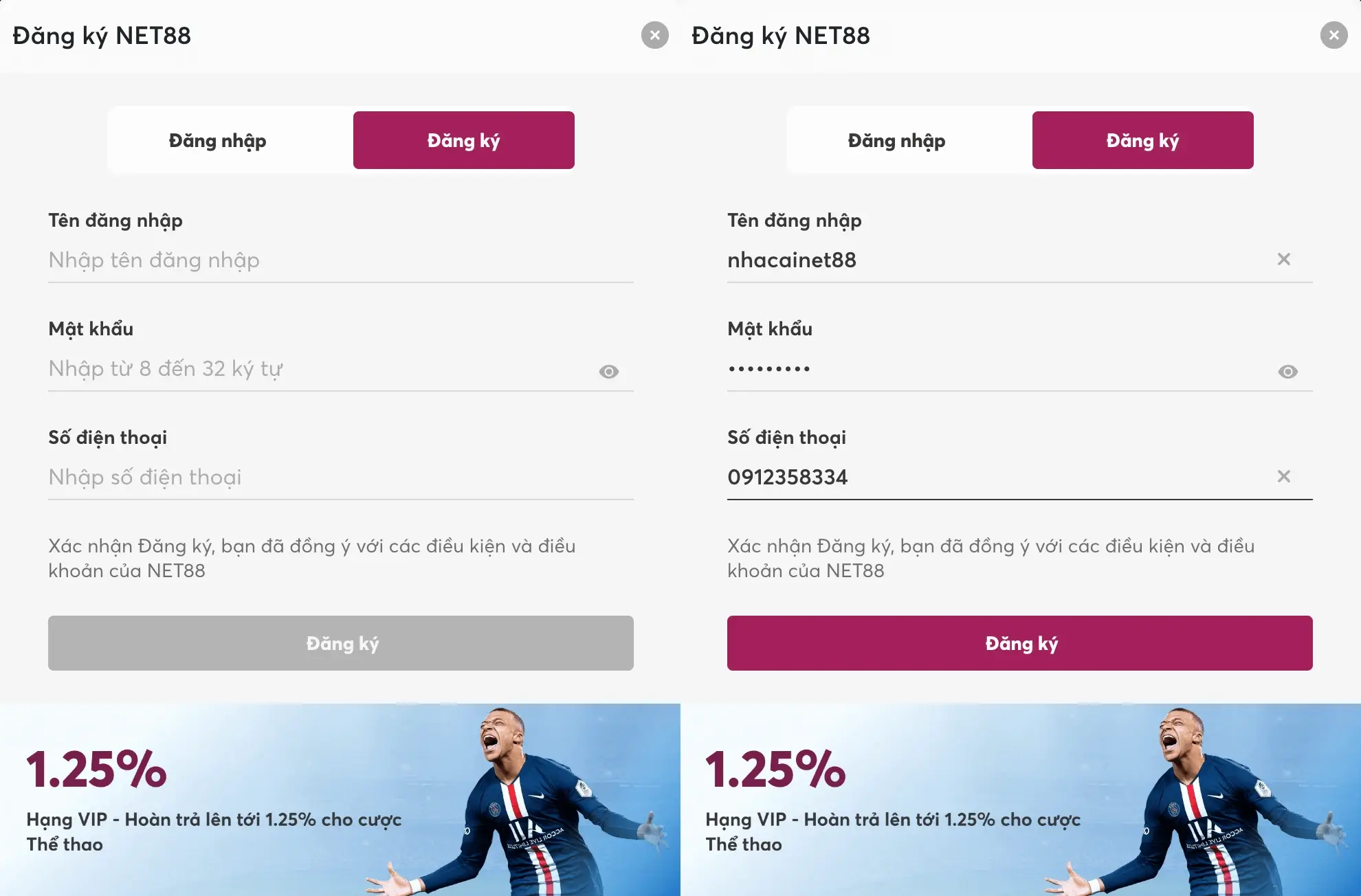Reveal the masked password dots
Image resolution: width=1361 pixels, height=896 pixels.
[1287, 372]
